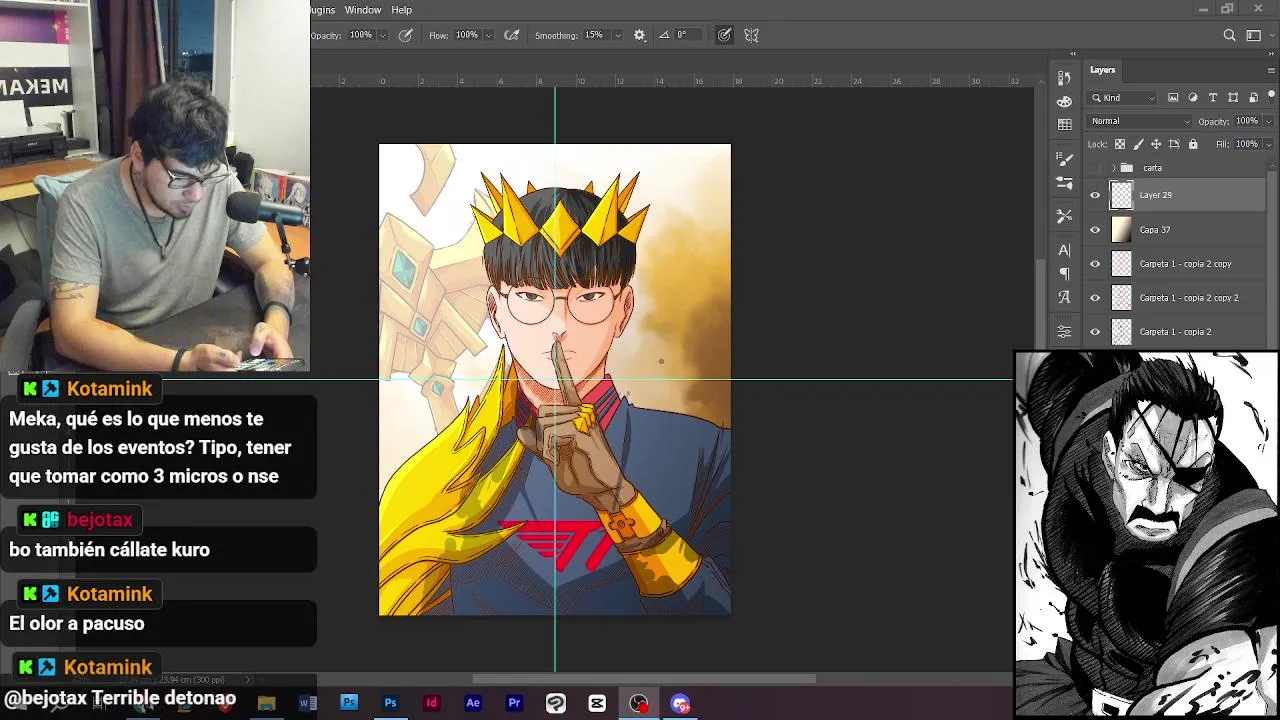This screenshot has width=1280, height=720.
Task: Open OBS Studio from the taskbar
Action: [x=638, y=703]
